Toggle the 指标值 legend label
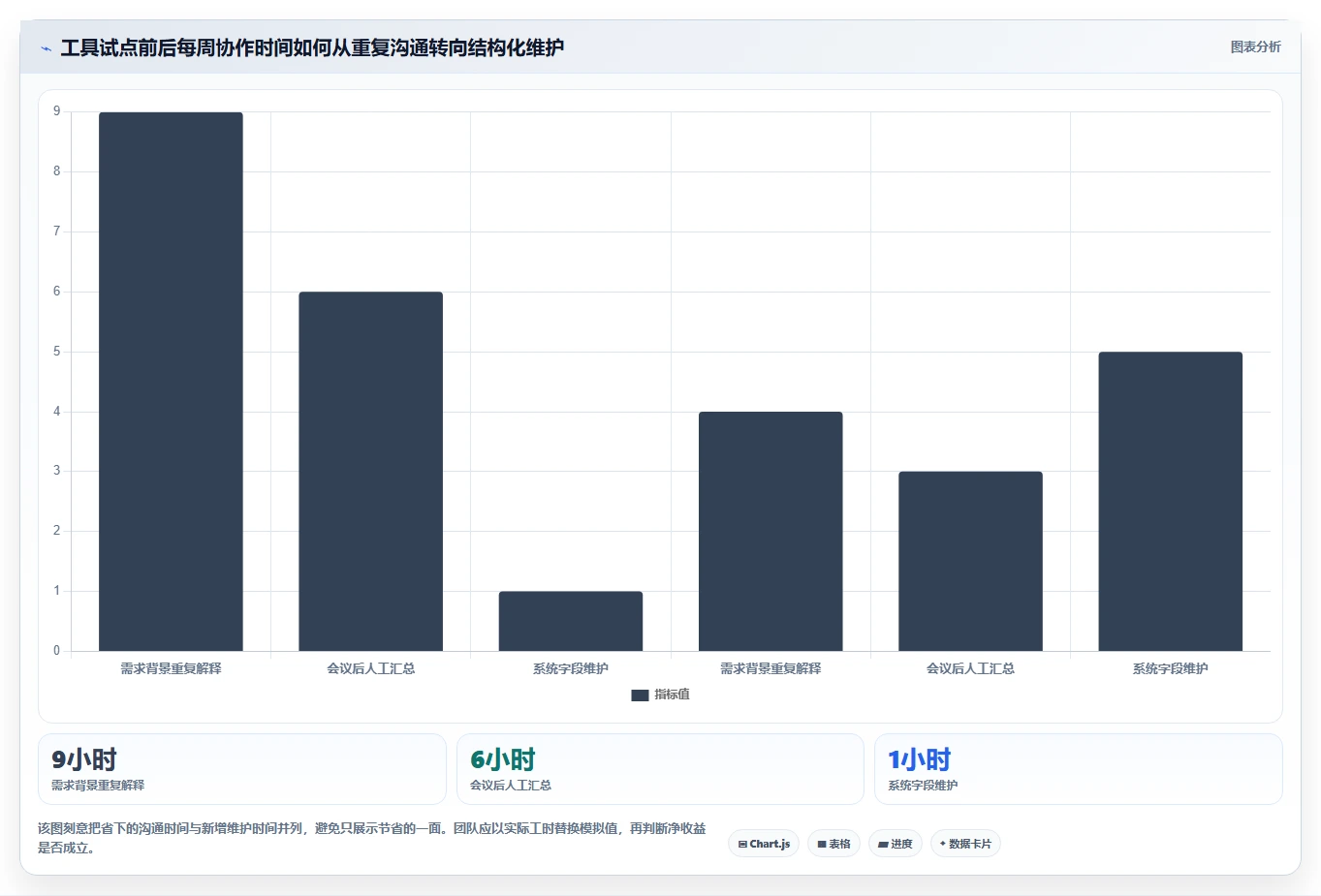 (672, 695)
